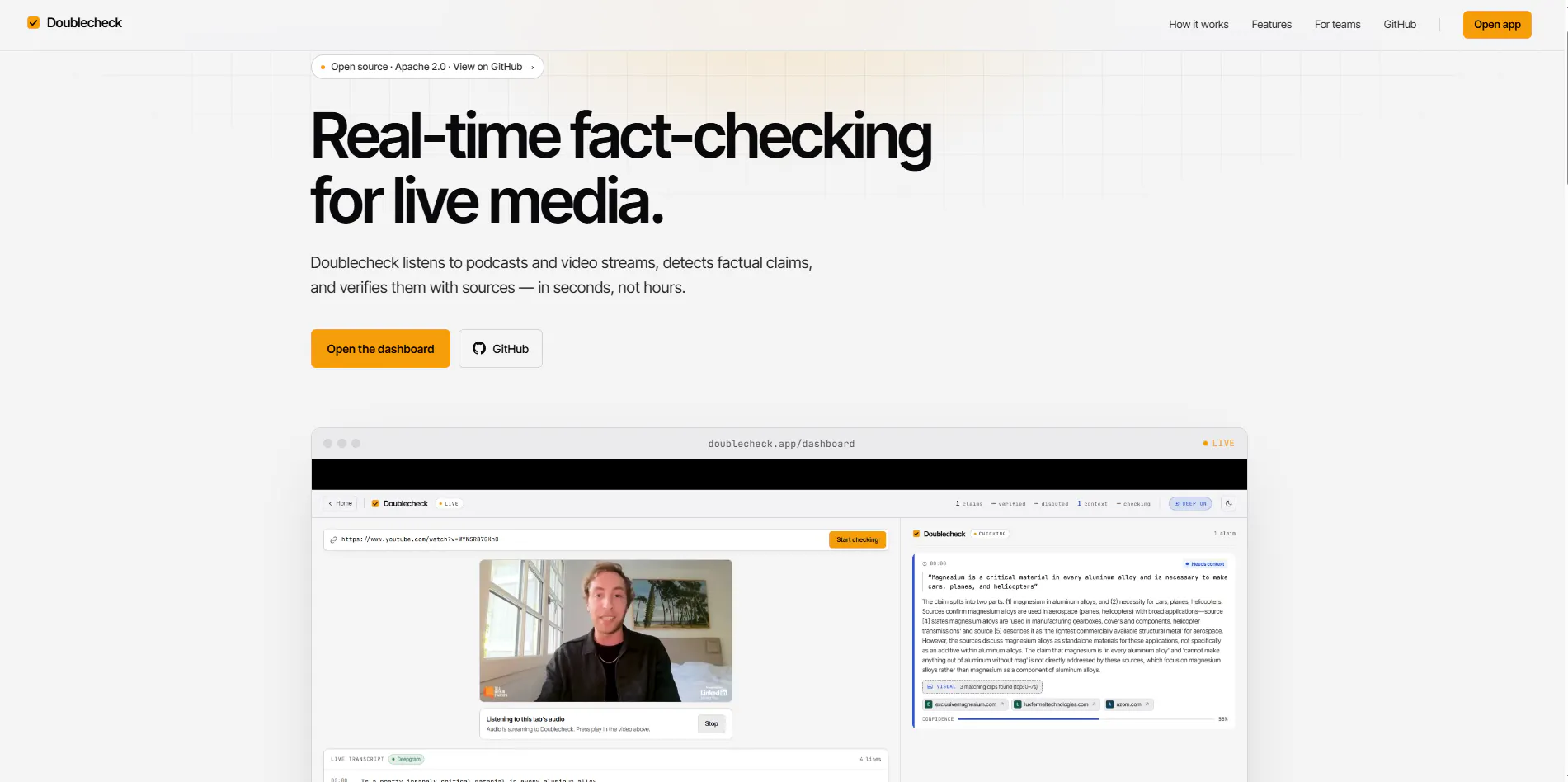Screen dimensions: 1568x782
Task: Click the Deepgram badge in Live Transcript
Action: [406, 759]
